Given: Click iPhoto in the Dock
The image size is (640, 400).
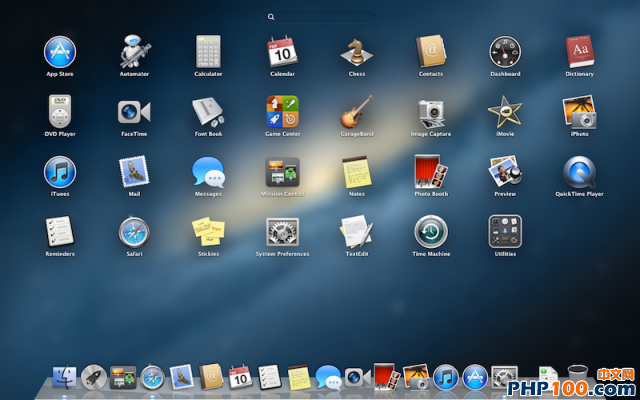Looking at the screenshot, I should tap(416, 377).
